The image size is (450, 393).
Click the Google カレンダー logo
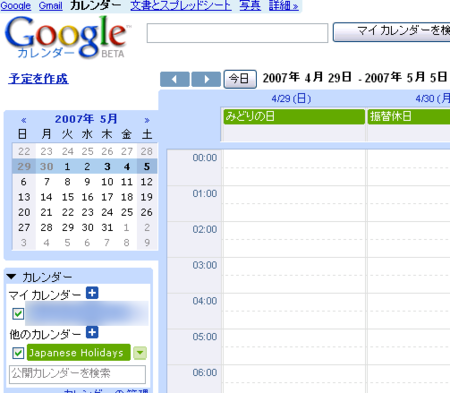pyautogui.click(x=67, y=37)
